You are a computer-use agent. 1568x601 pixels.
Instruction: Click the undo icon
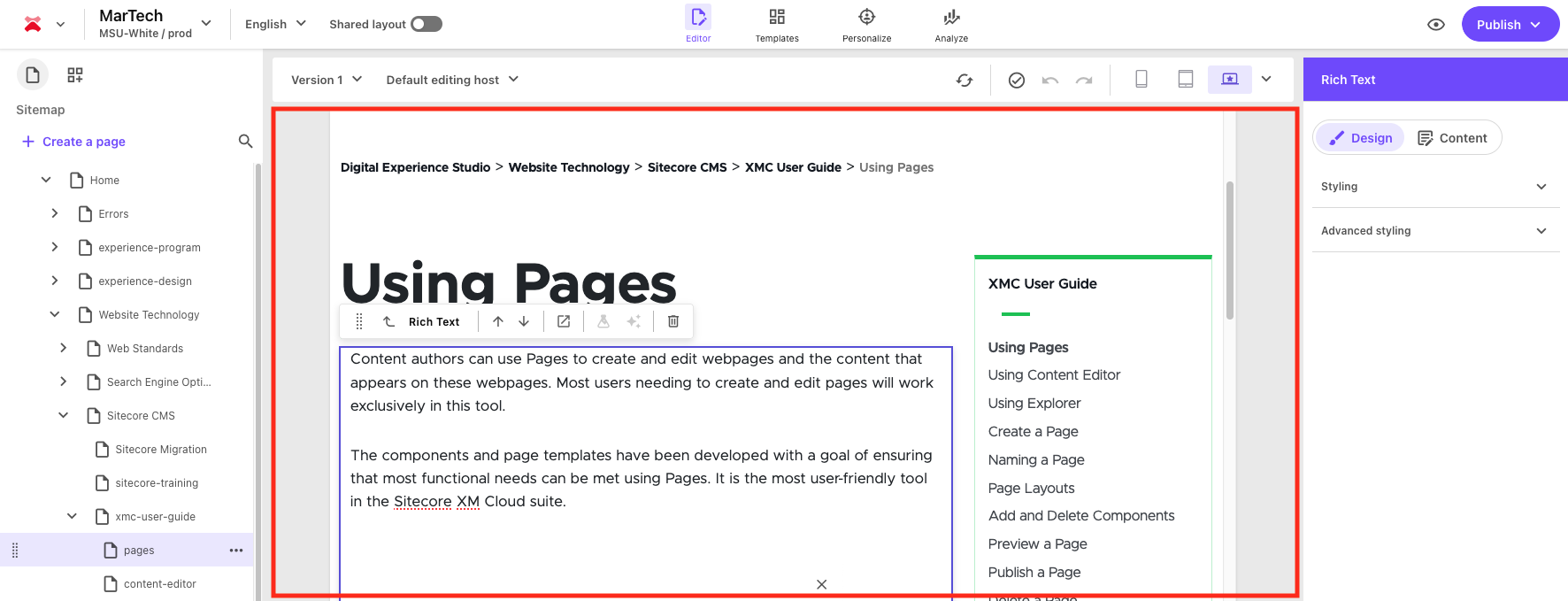tap(1050, 80)
